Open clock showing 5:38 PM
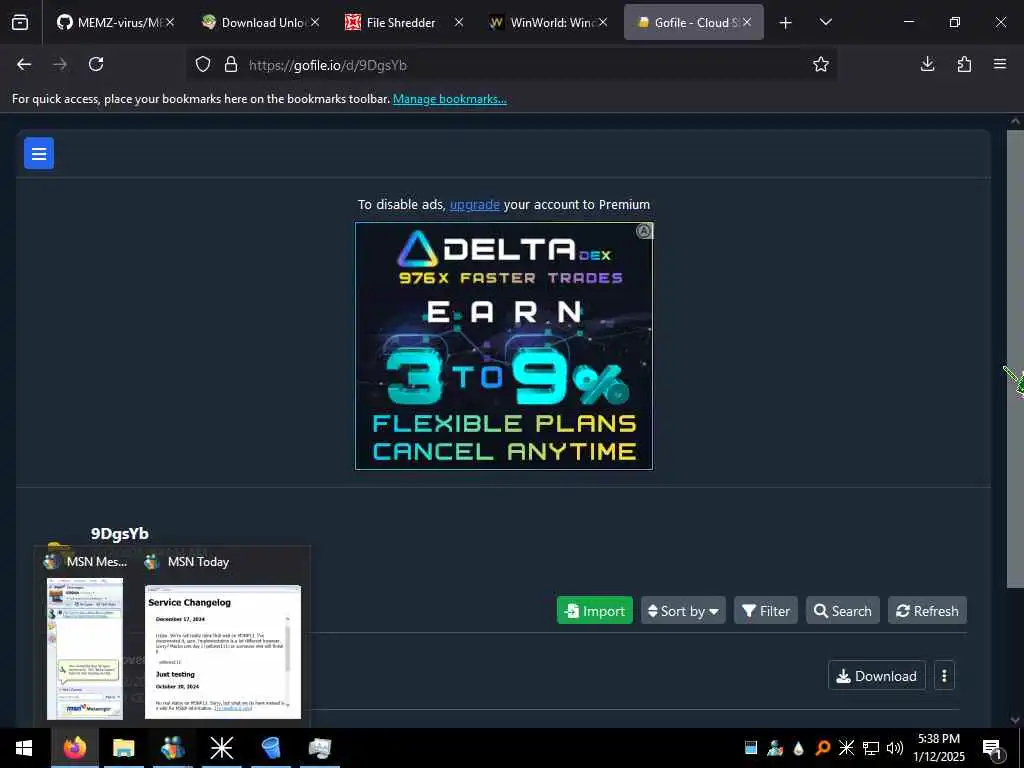1024x768 pixels. [939, 748]
